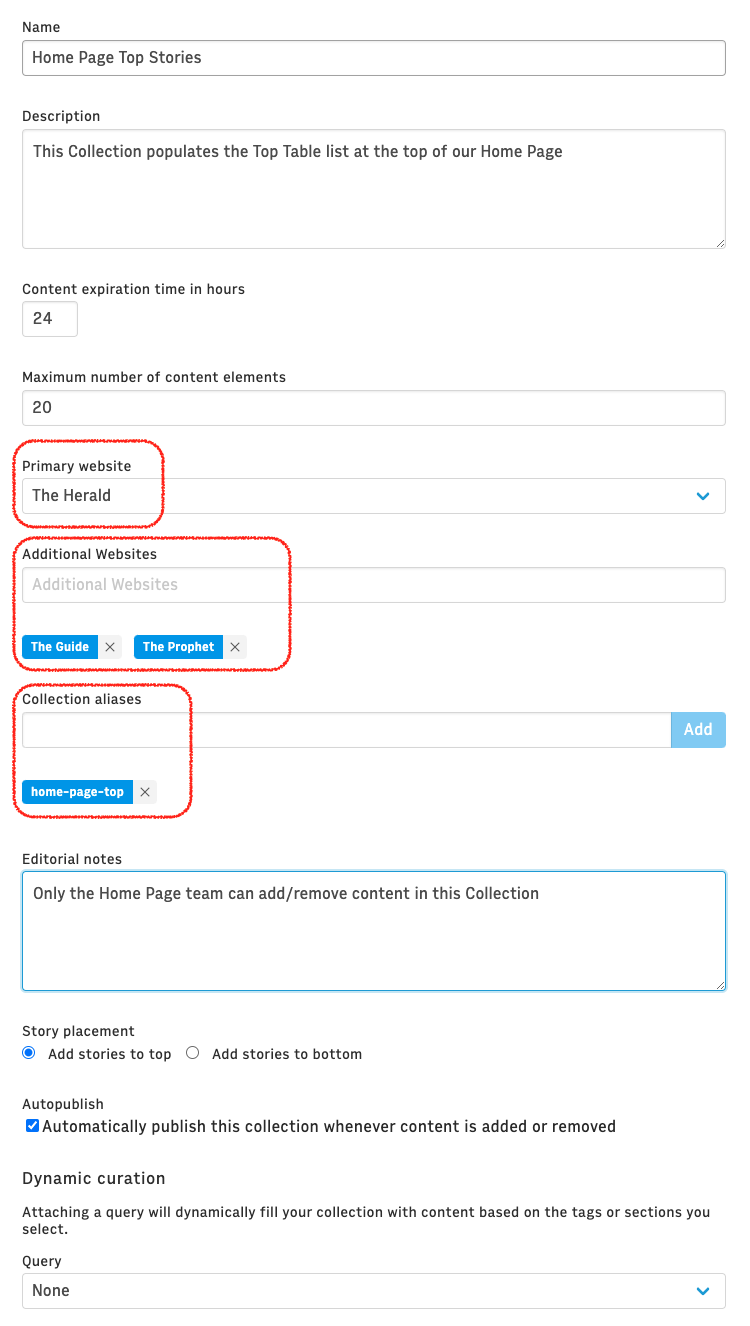Viewport: 750px width, 1326px height.
Task: Click the home-page-top alias tag
Action: click(x=78, y=792)
